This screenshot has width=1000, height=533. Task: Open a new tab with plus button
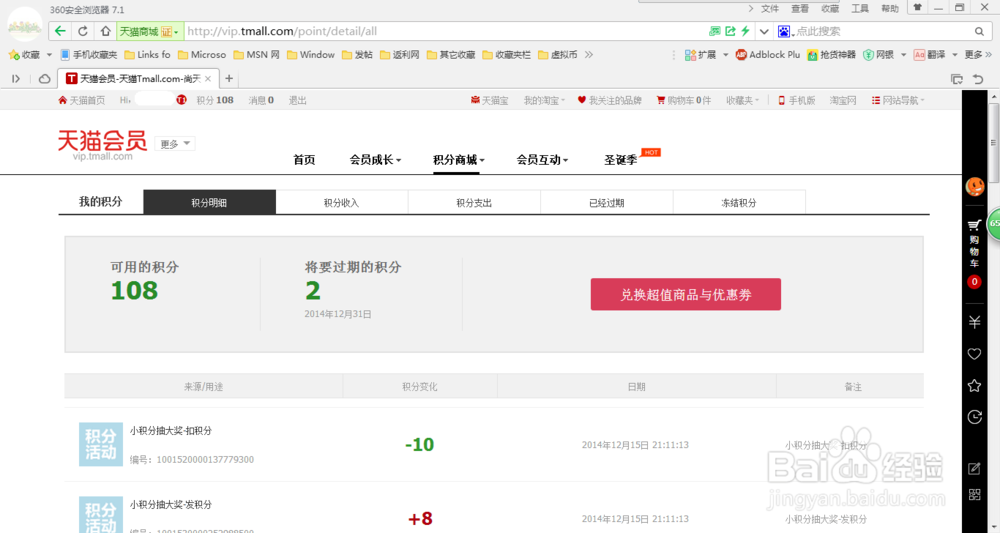(x=229, y=78)
